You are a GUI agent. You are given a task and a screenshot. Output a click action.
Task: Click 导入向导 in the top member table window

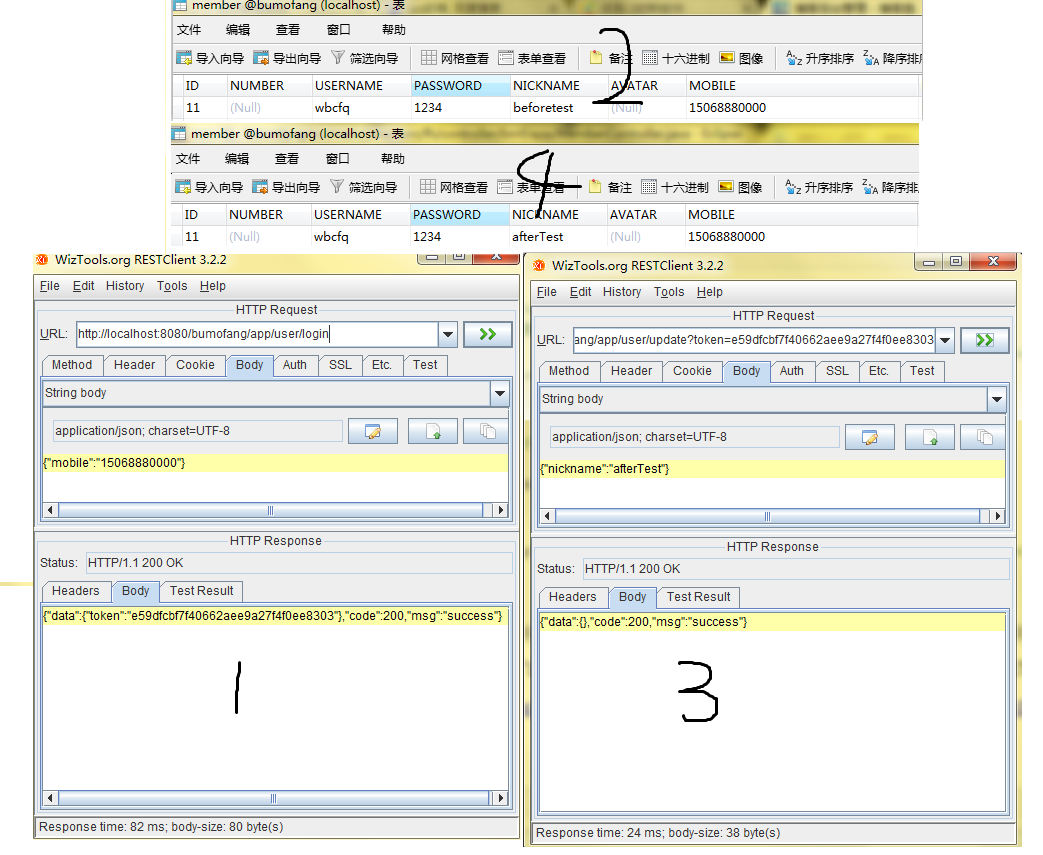pos(210,59)
